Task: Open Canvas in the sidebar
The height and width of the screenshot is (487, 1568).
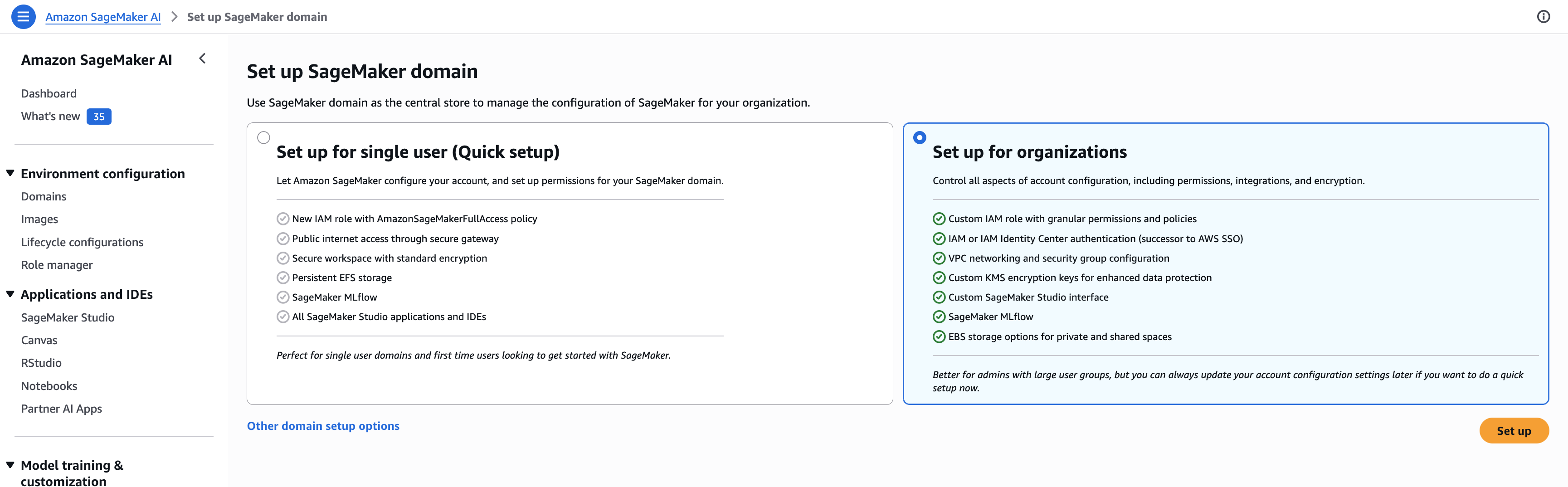Action: pos(39,340)
